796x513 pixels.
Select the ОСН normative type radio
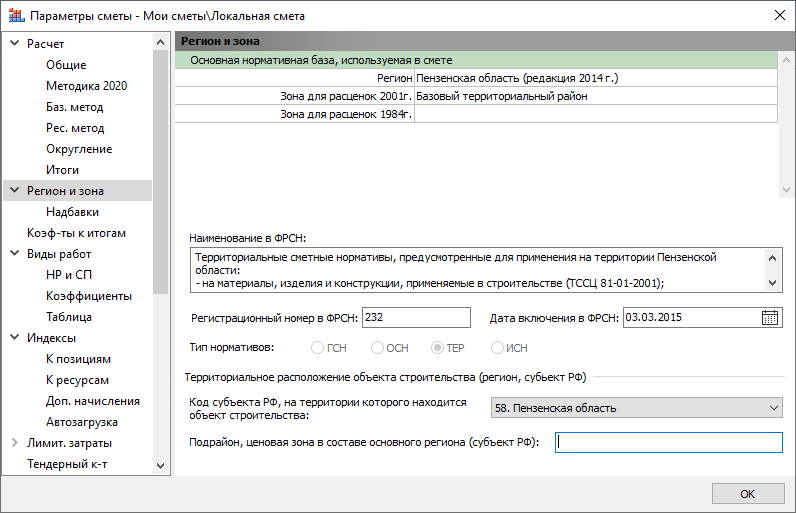click(x=377, y=348)
